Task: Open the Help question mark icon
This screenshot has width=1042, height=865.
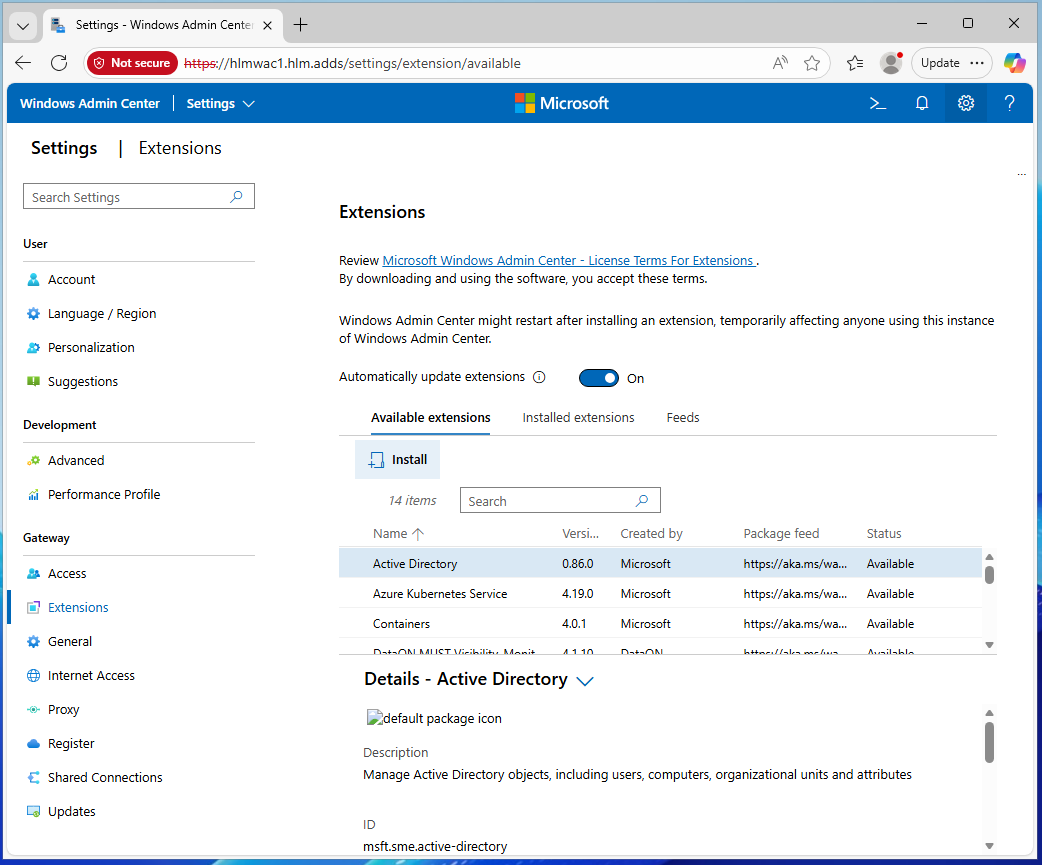Action: click(1009, 103)
